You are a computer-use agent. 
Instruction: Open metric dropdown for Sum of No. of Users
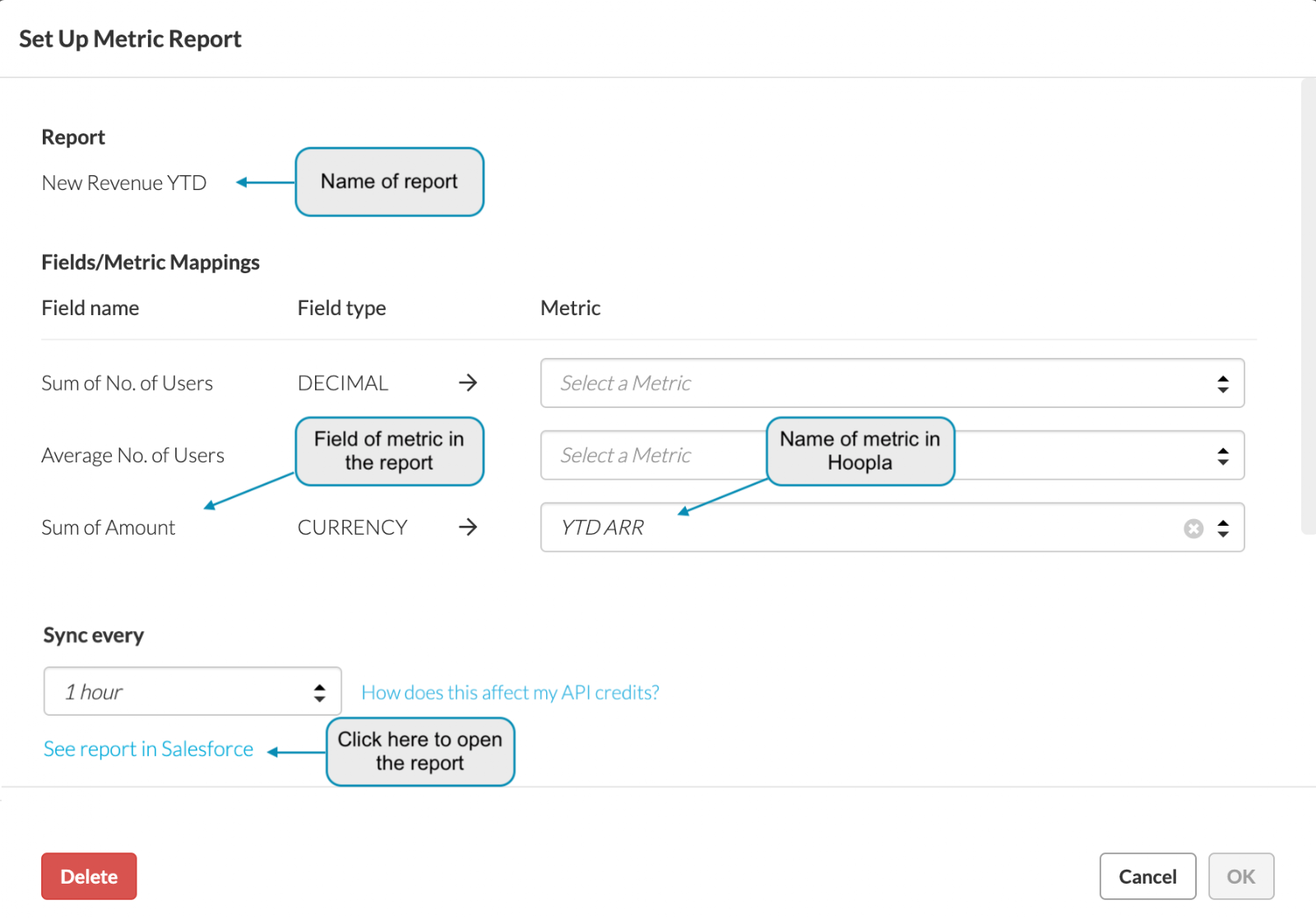pyautogui.click(x=892, y=383)
